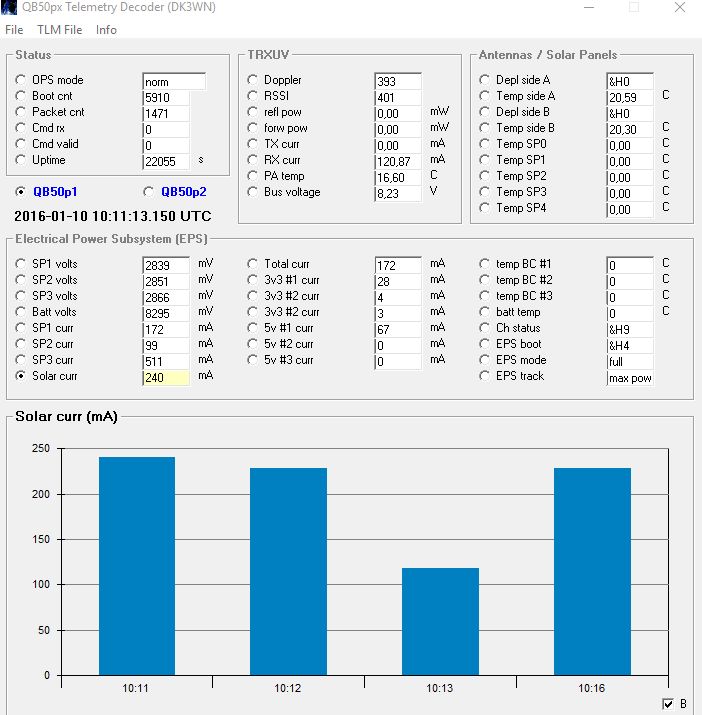Select the Doppler radio button
The image size is (702, 715).
point(252,80)
